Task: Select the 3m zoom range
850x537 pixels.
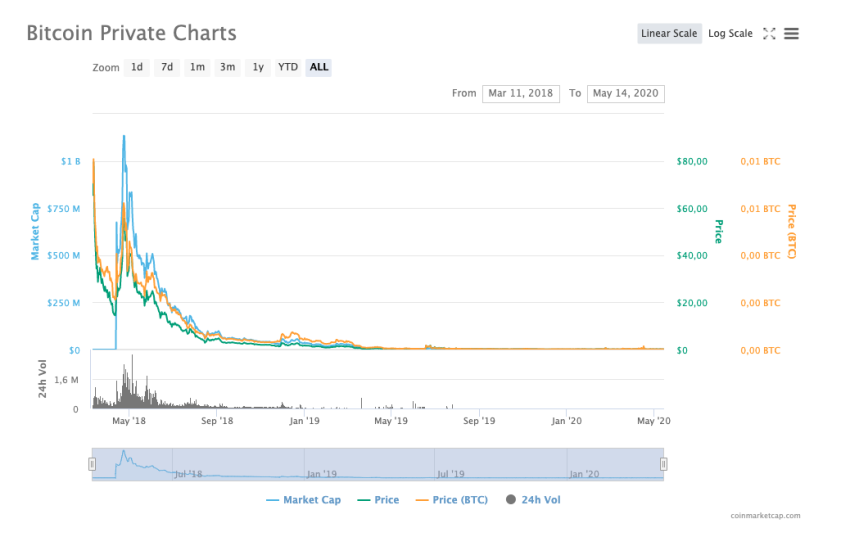Action: [x=228, y=67]
